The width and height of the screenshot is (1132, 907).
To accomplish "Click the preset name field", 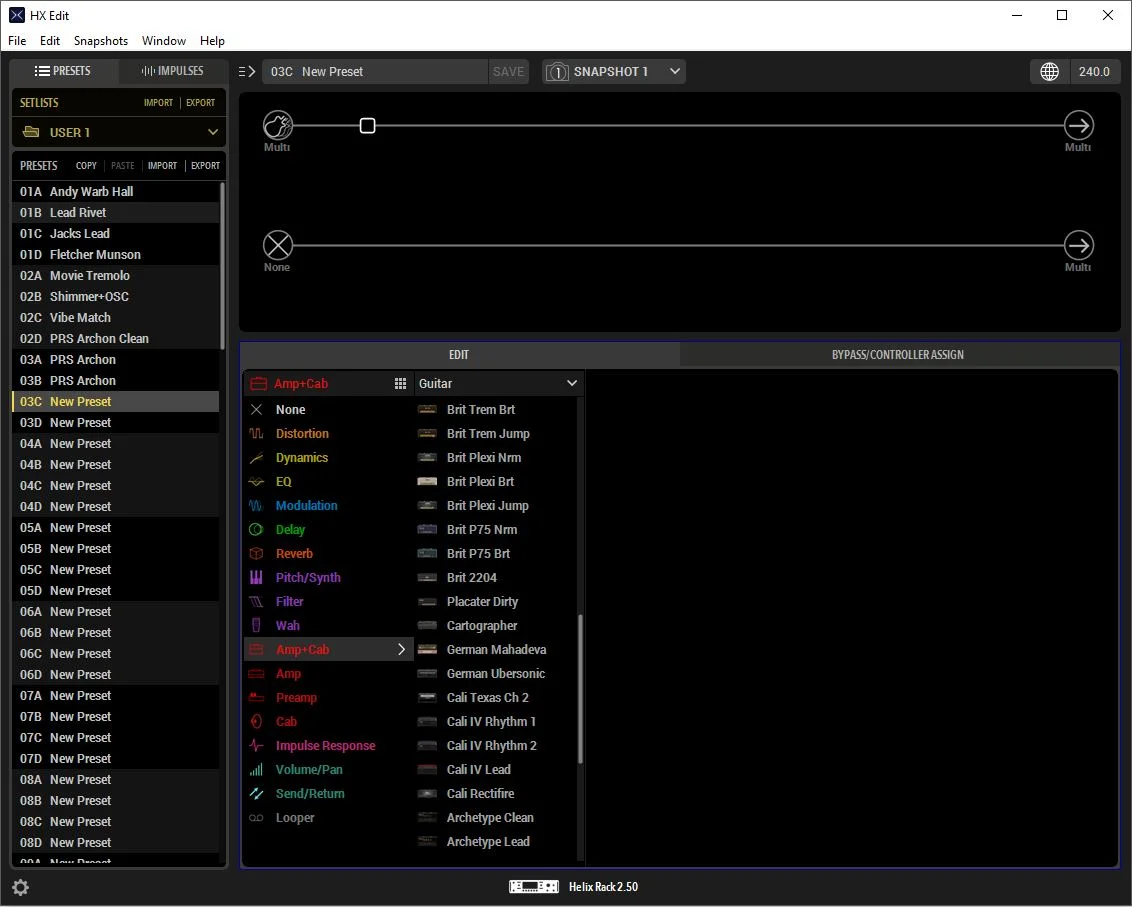I will [x=375, y=71].
